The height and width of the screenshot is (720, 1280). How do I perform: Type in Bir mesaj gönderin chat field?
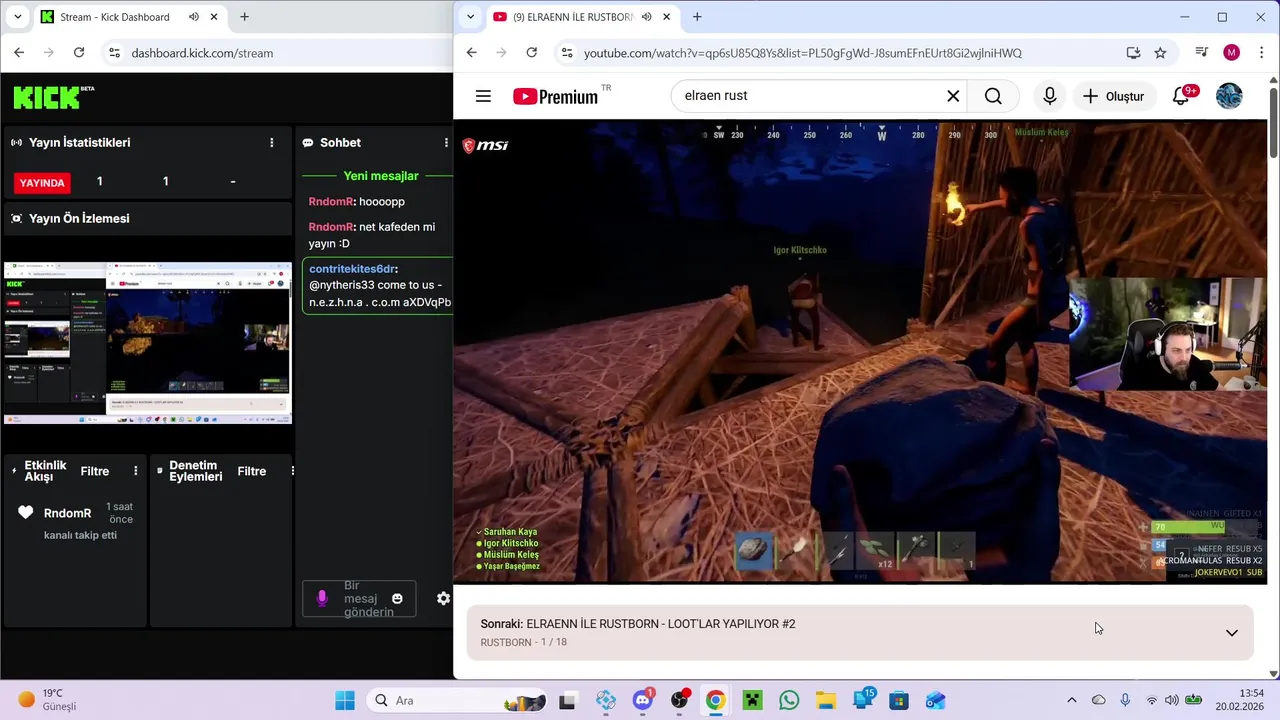[368, 599]
